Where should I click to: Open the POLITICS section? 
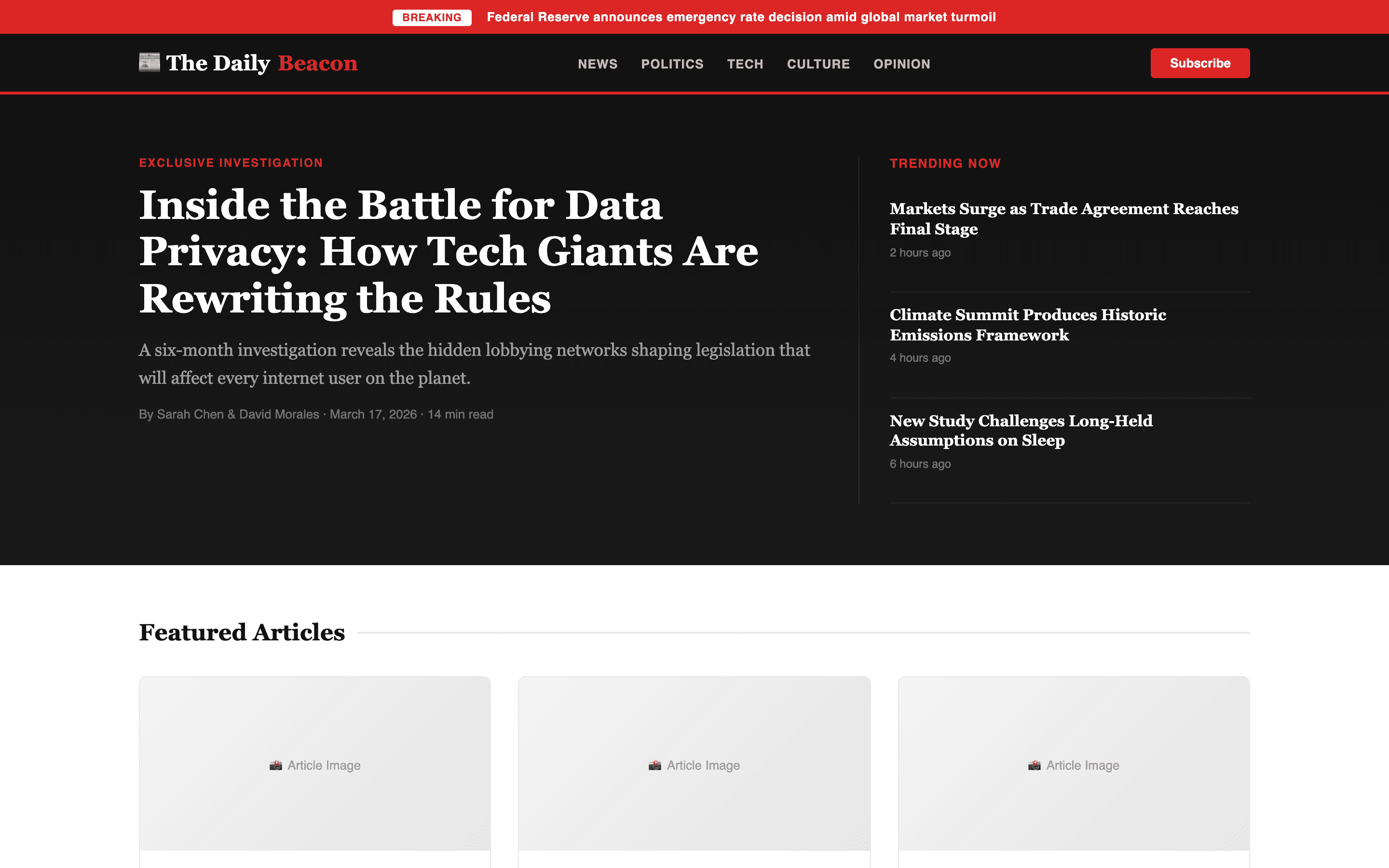pos(672,64)
